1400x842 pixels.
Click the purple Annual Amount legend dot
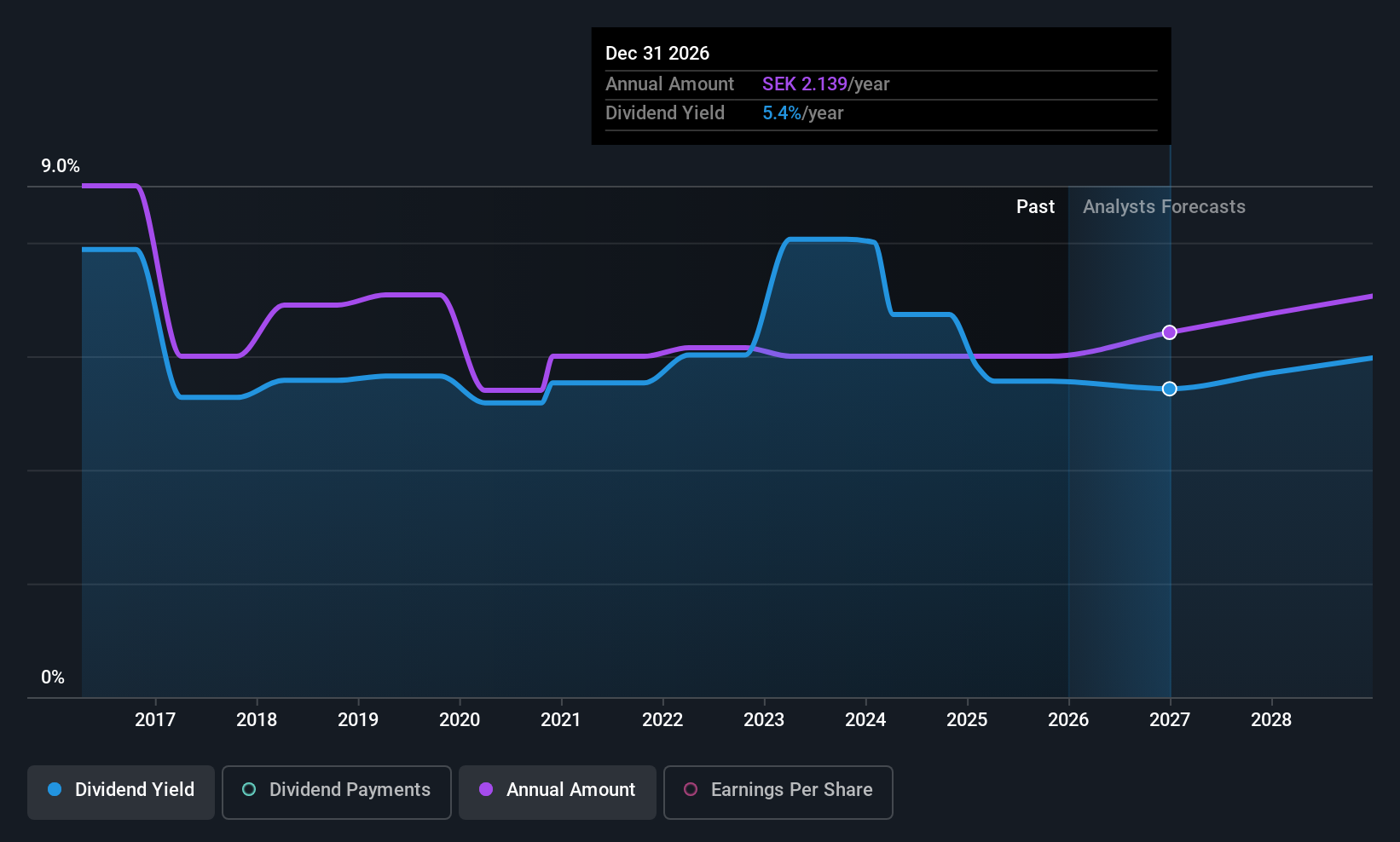[486, 789]
